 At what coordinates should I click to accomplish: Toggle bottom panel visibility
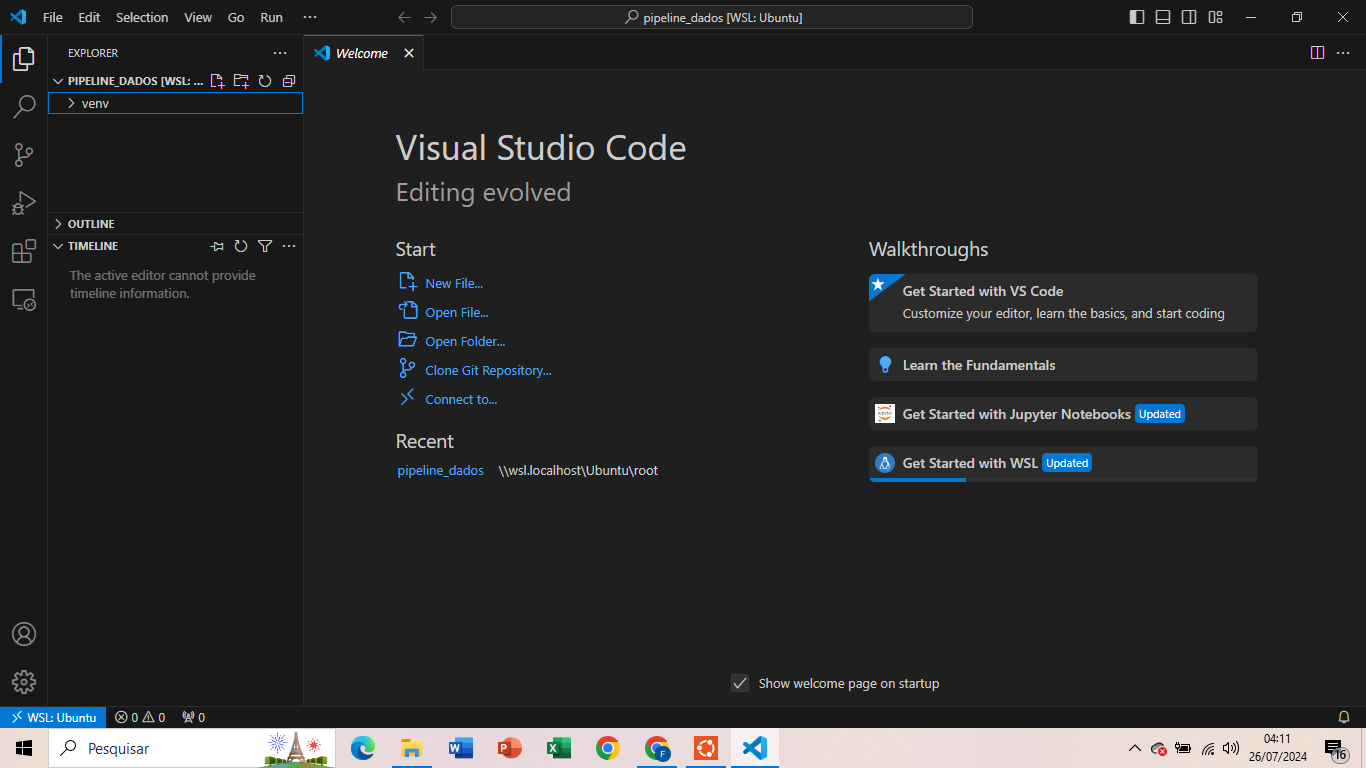pyautogui.click(x=1163, y=17)
